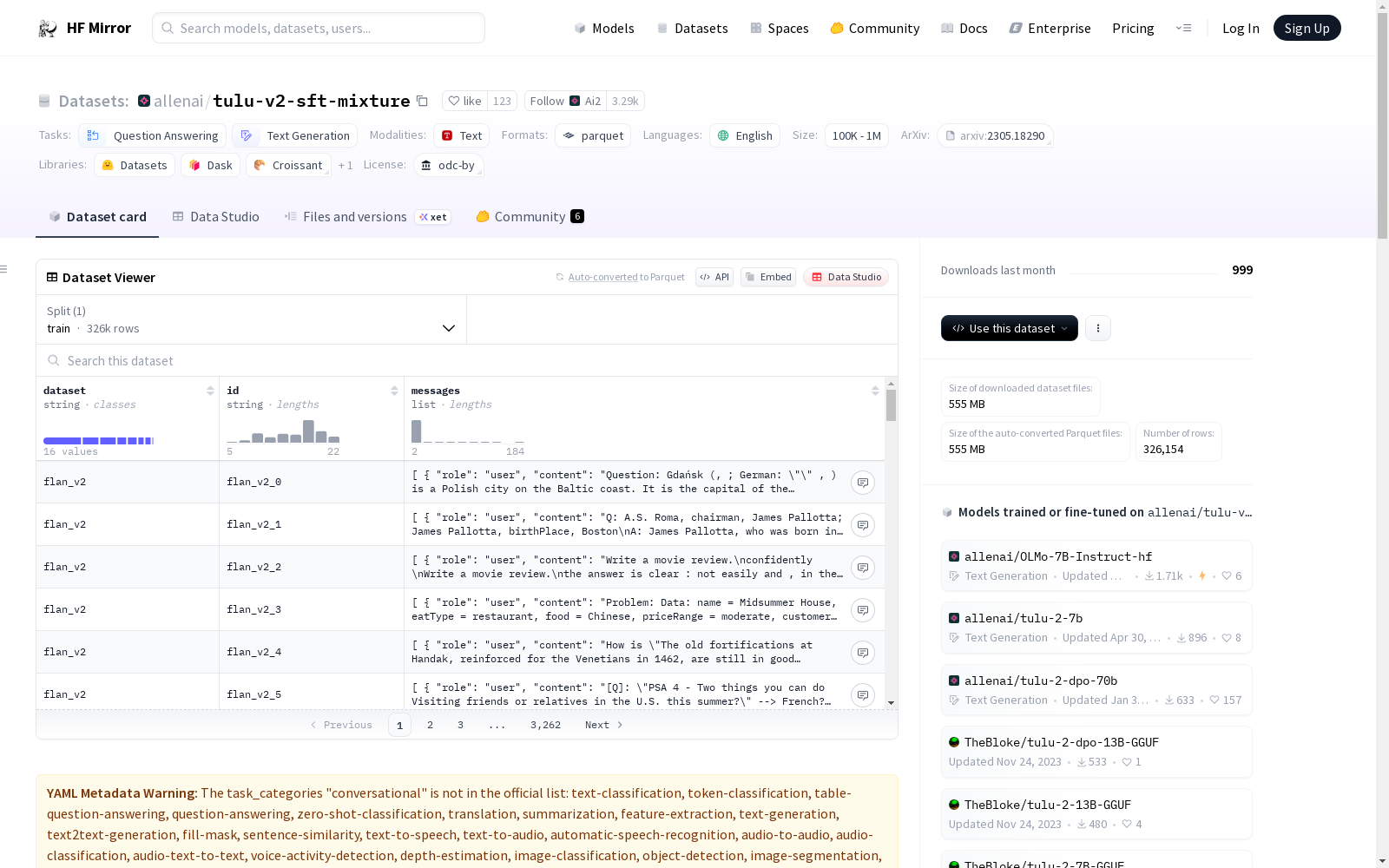1389x868 pixels.
Task: Select the Dataset card tab
Action: pos(97,217)
